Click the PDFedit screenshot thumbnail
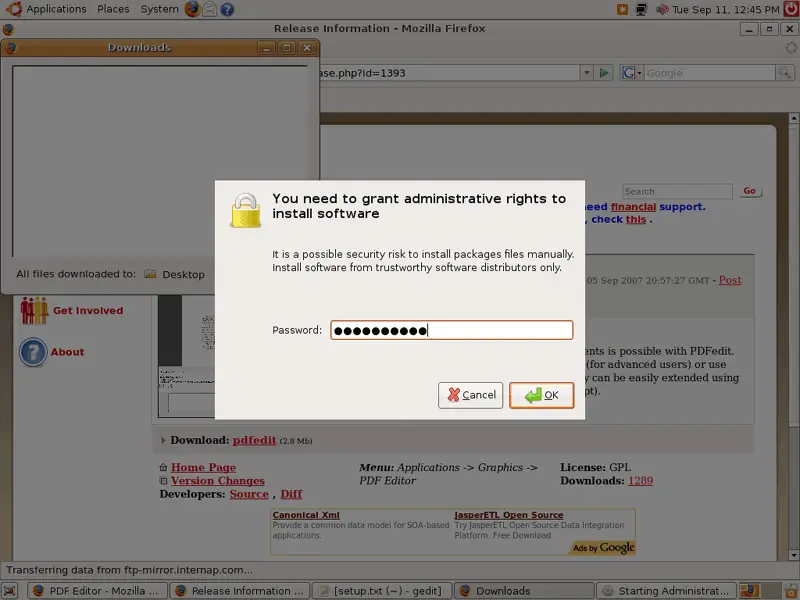Viewport: 800px width, 600px height. [x=186, y=356]
